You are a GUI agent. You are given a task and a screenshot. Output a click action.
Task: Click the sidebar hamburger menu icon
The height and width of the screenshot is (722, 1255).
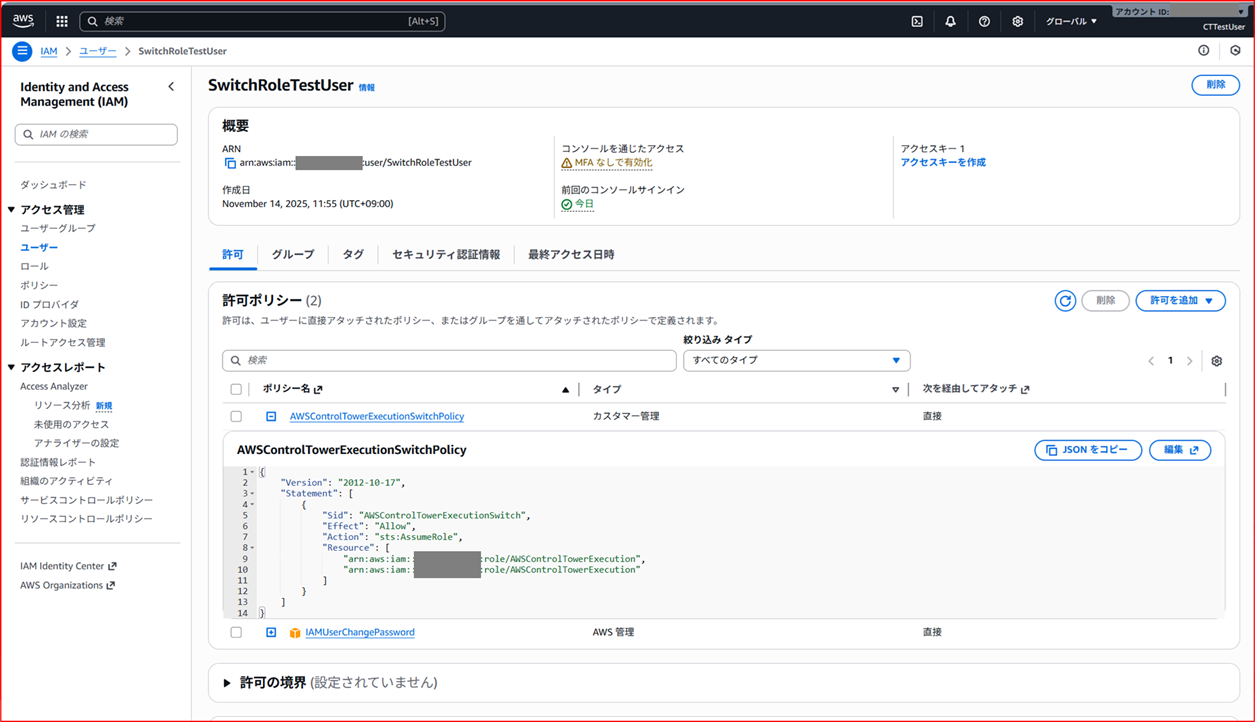pyautogui.click(x=21, y=50)
